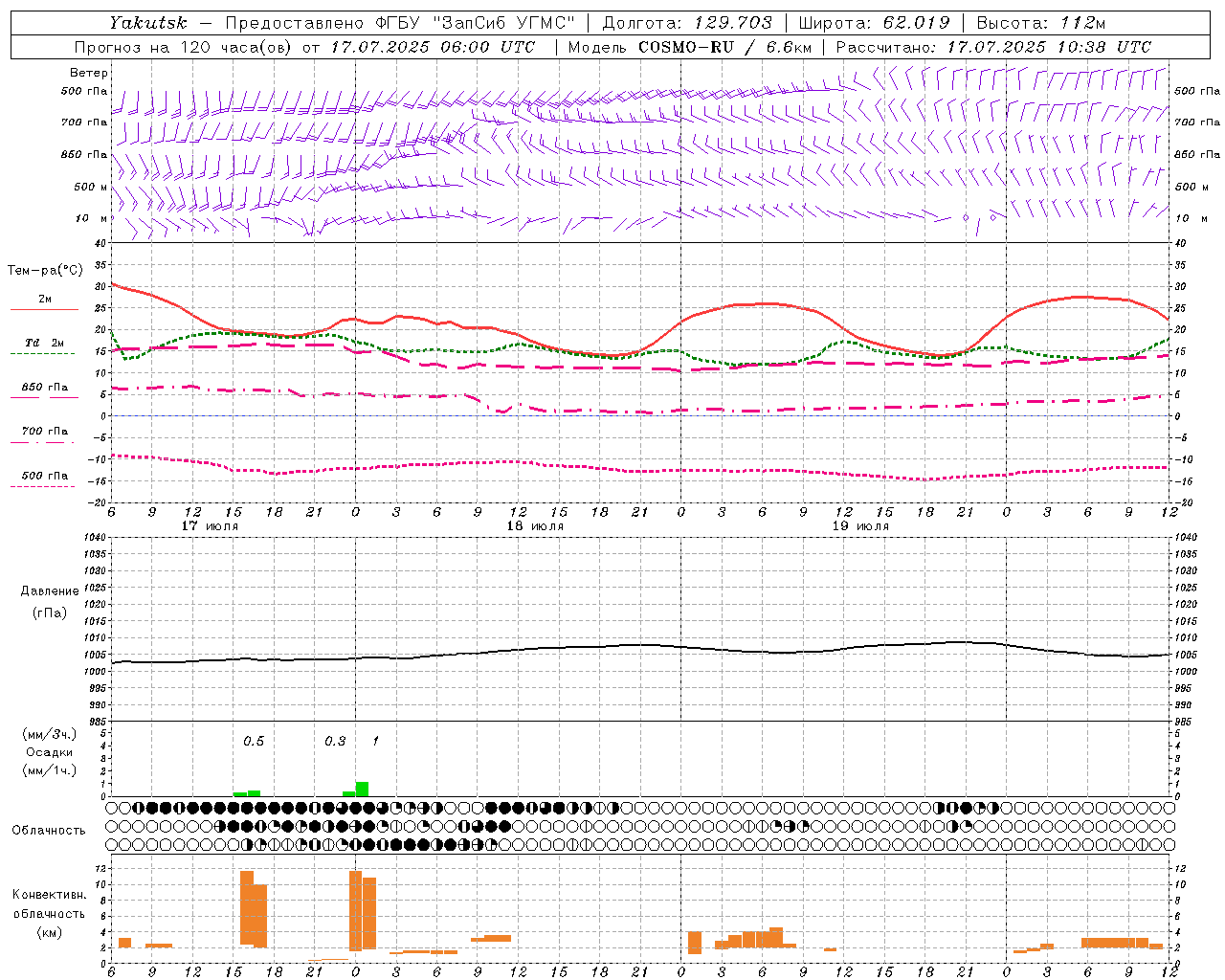Click the Осадки precipitation label
The height and width of the screenshot is (980, 1225).
[x=50, y=752]
